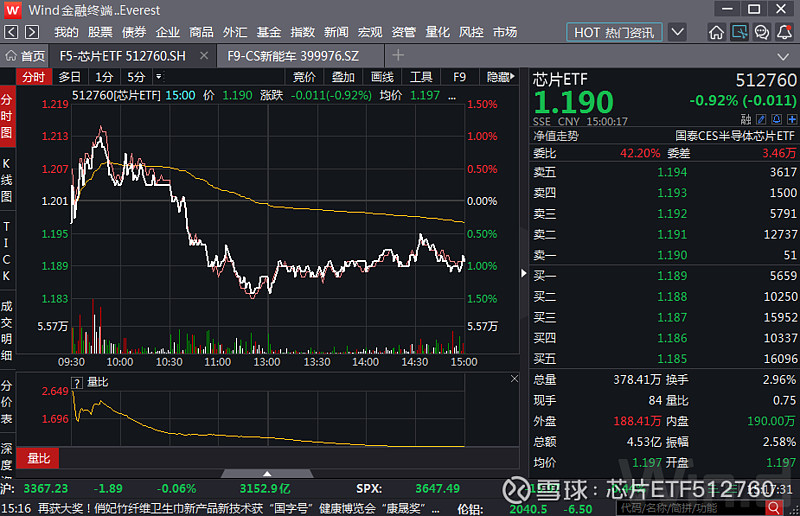The height and width of the screenshot is (516, 800).
Task: Switch chart to 多日 multi-day view
Action: click(x=70, y=77)
